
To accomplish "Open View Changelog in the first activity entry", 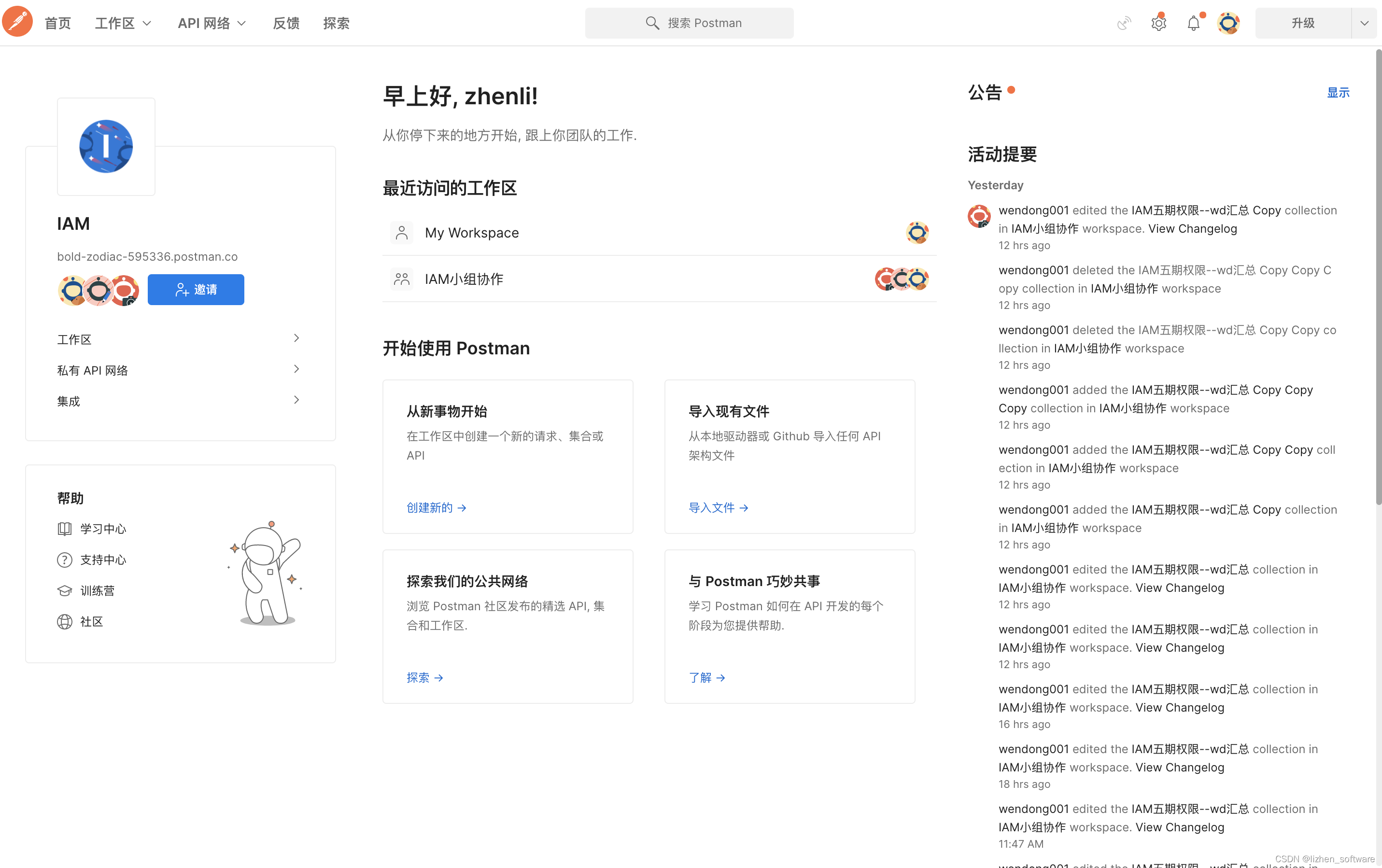I will pyautogui.click(x=1192, y=228).
